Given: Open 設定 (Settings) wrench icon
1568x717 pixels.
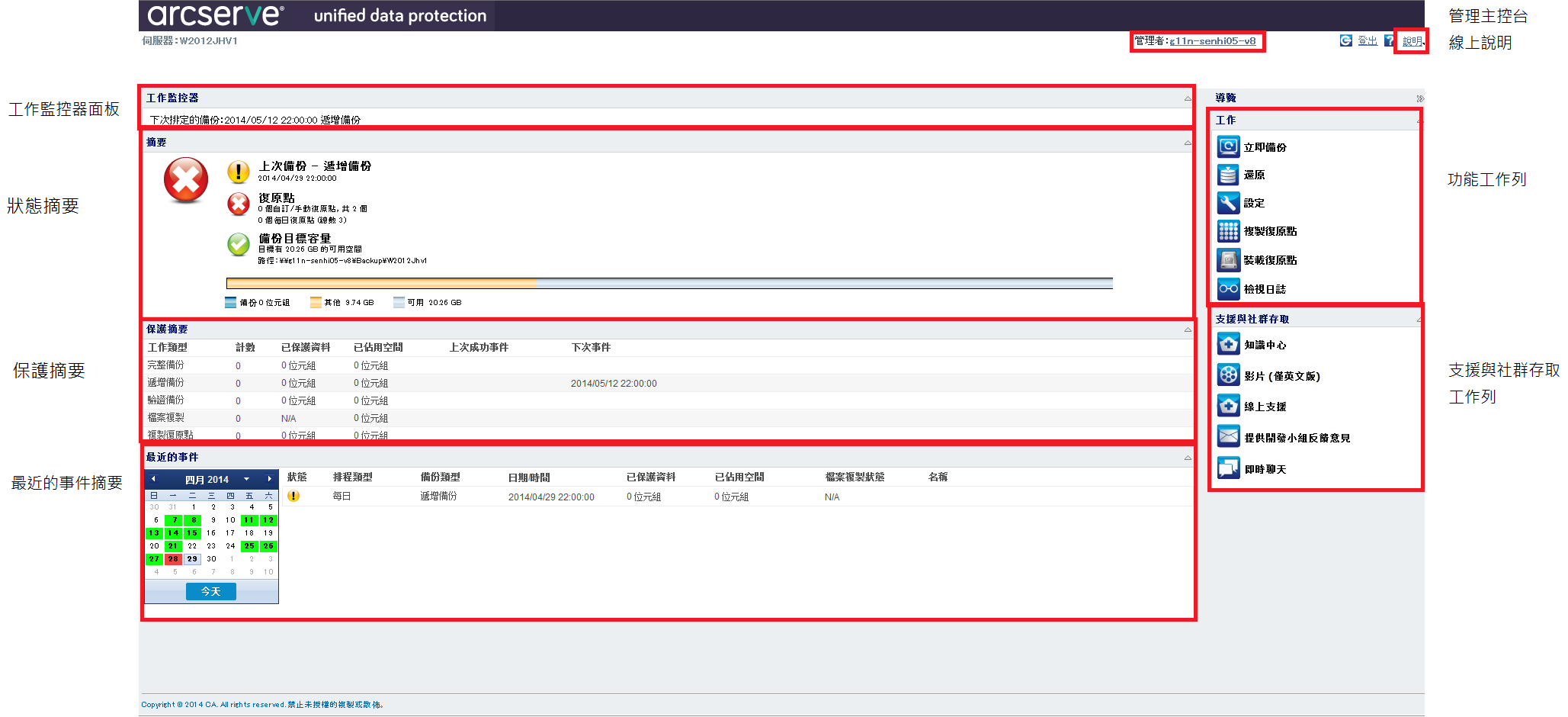Looking at the screenshot, I should [1228, 203].
